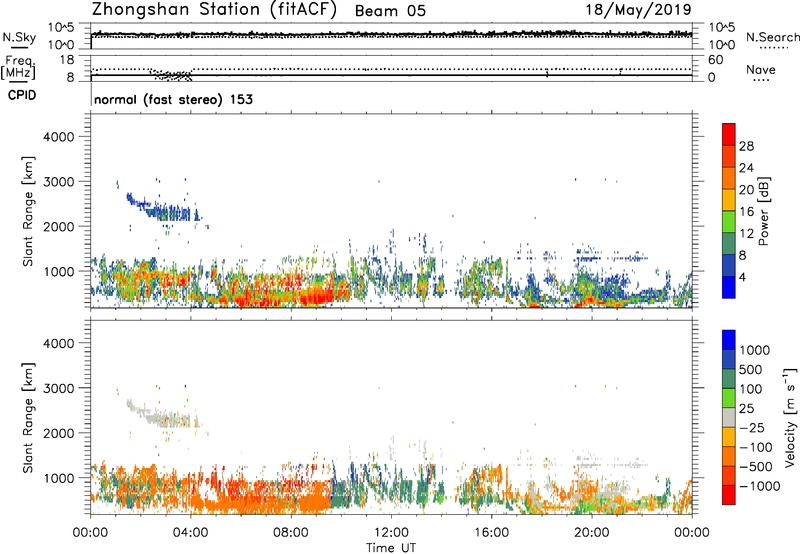Click the 18 tick on frequency axis
800x554 pixels.
click(x=67, y=60)
